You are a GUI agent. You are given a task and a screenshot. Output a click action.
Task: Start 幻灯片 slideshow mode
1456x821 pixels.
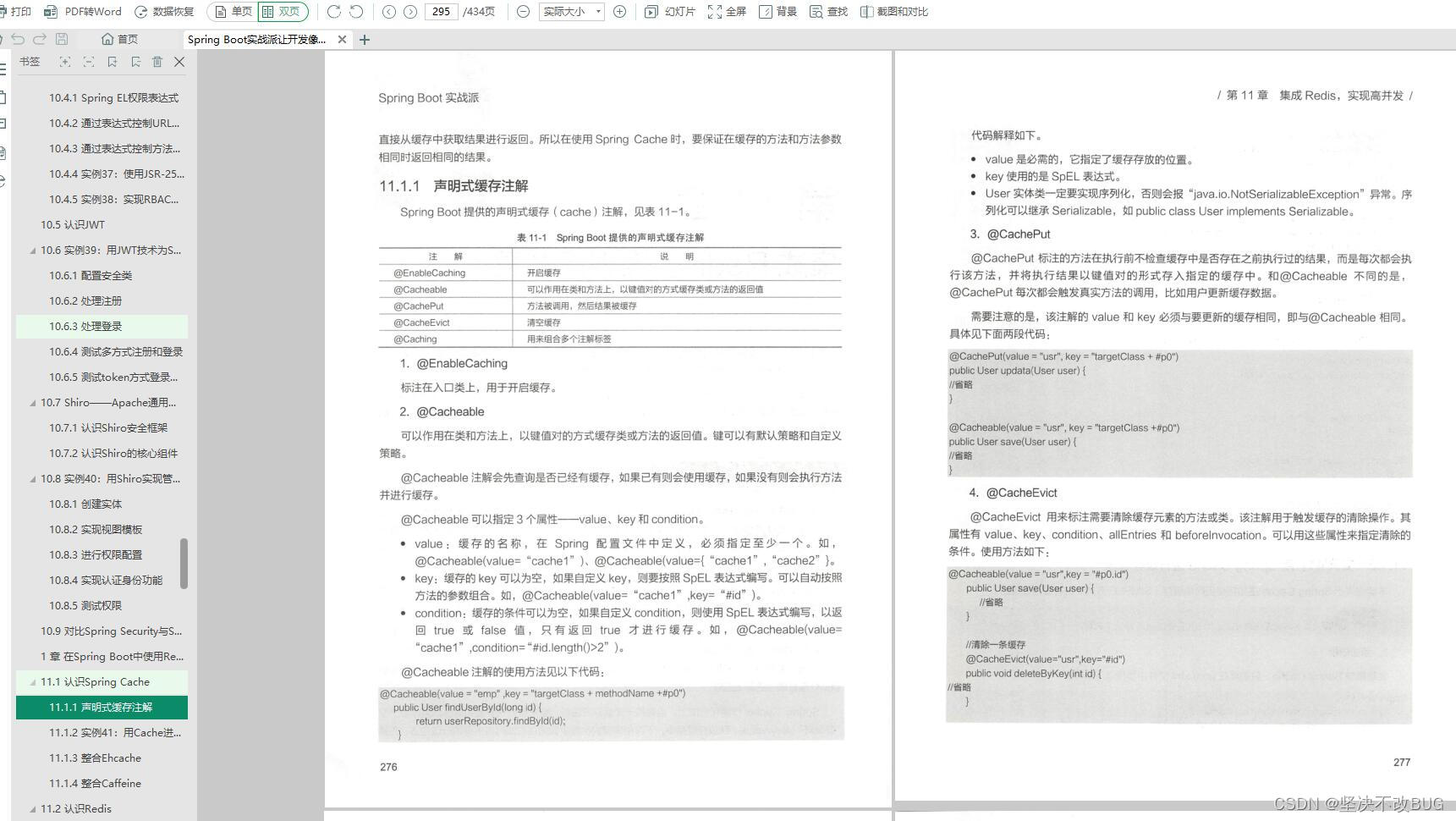pyautogui.click(x=668, y=11)
